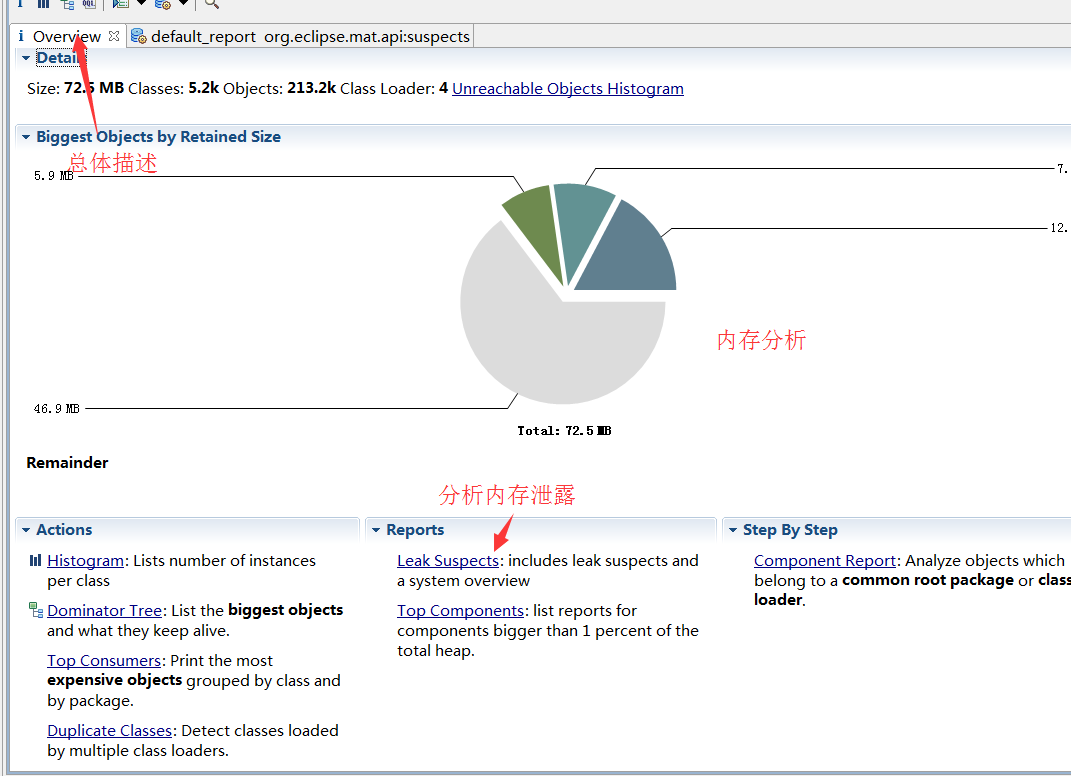Collapse the Actions section
1071x776 pixels.
[26, 530]
